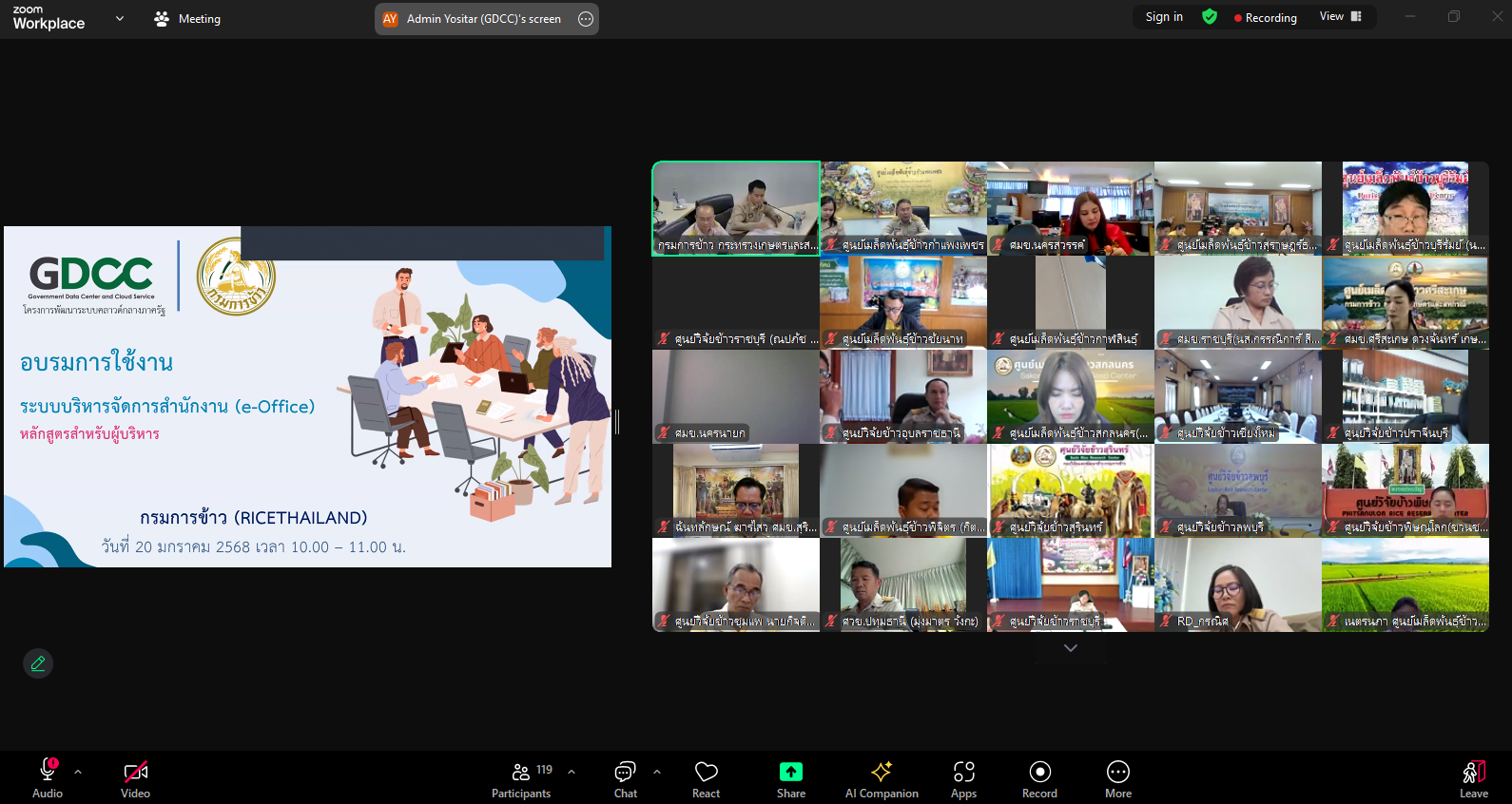This screenshot has width=1512, height=804.
Task: Click Admin Yositar's screen share label
Action: (x=483, y=19)
